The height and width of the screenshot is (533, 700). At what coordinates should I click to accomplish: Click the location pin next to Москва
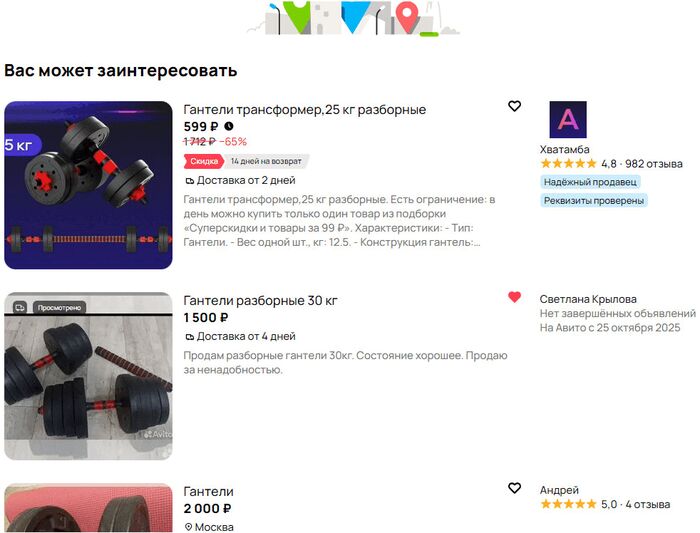188,527
